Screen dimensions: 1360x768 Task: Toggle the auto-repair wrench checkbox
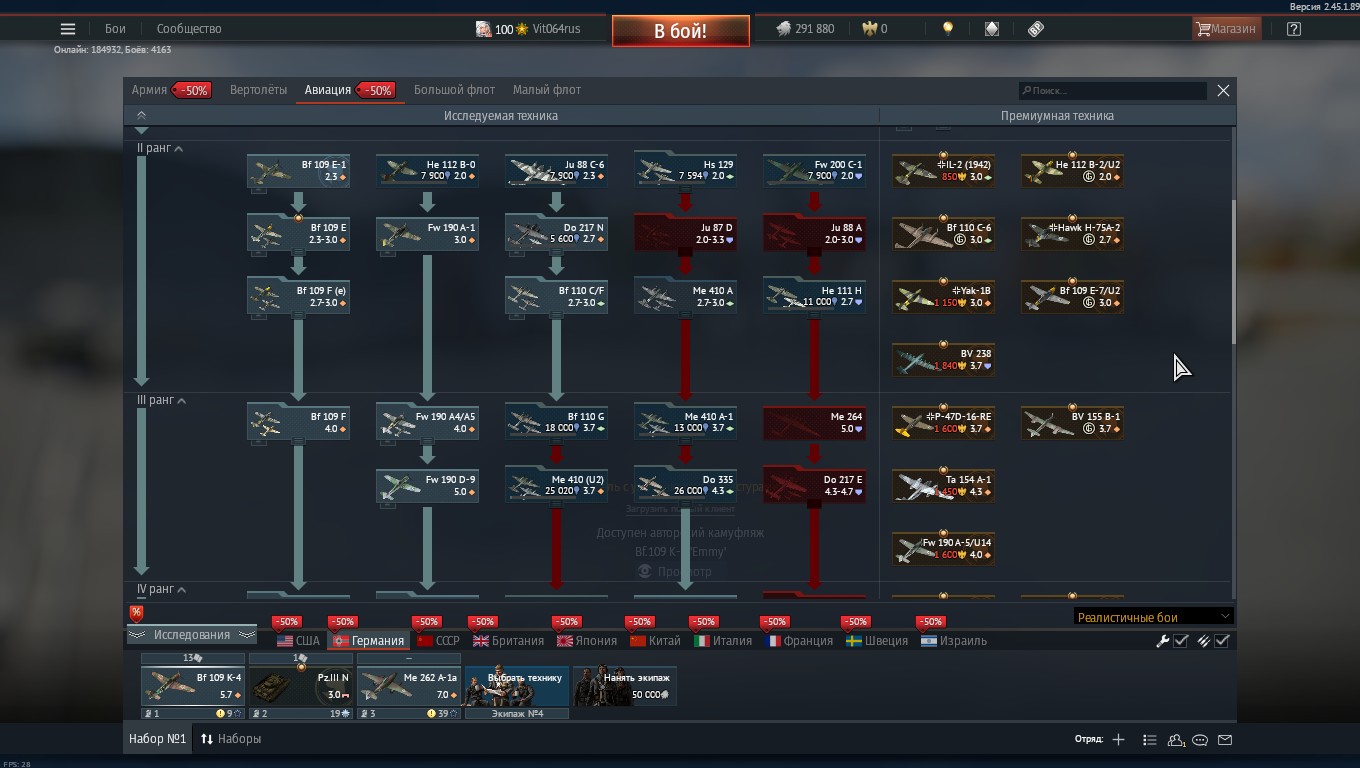[1181, 641]
